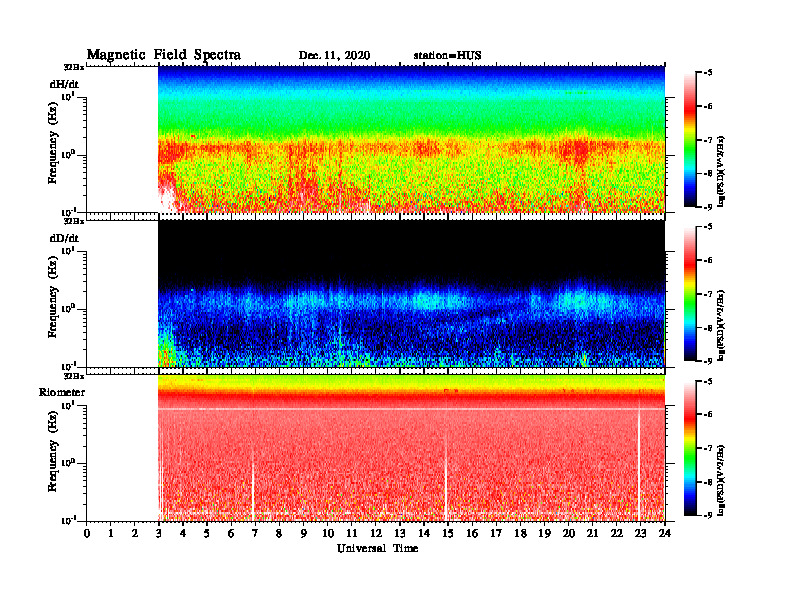Click the log PSD label beside dH/dt color bar
792x612 pixels.
click(x=721, y=171)
